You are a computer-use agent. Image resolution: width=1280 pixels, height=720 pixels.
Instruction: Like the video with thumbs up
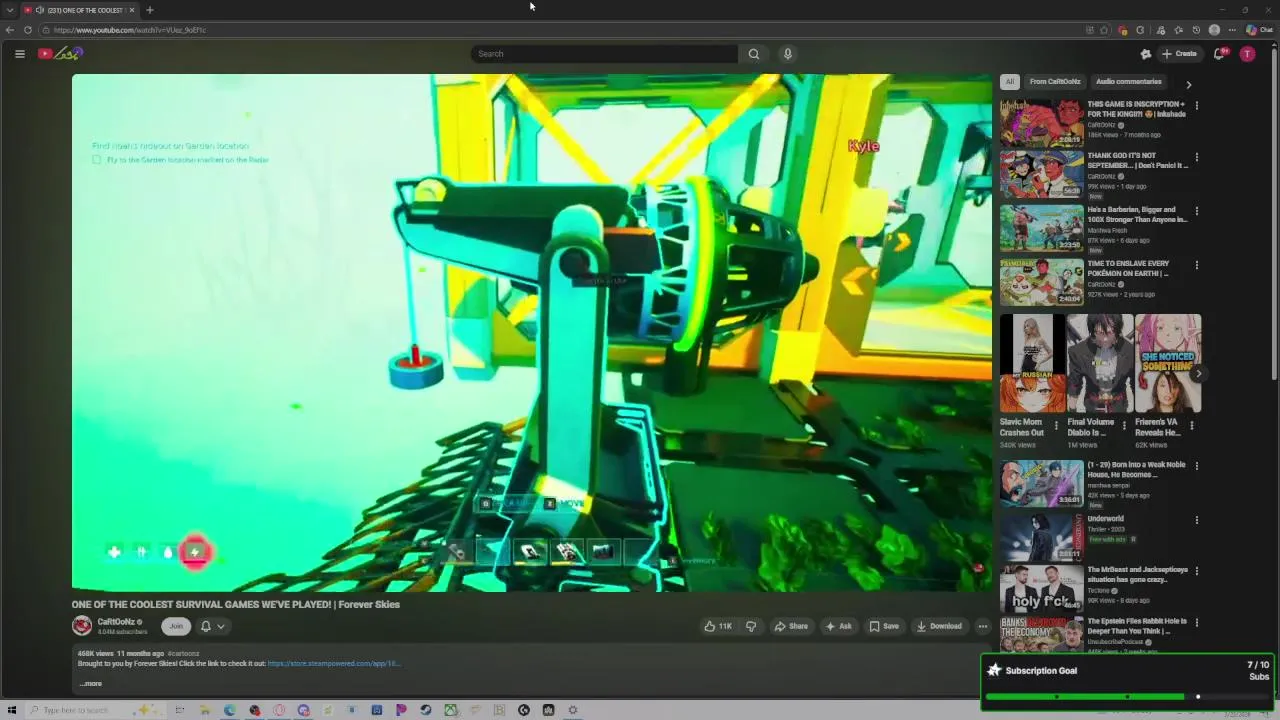(717, 627)
